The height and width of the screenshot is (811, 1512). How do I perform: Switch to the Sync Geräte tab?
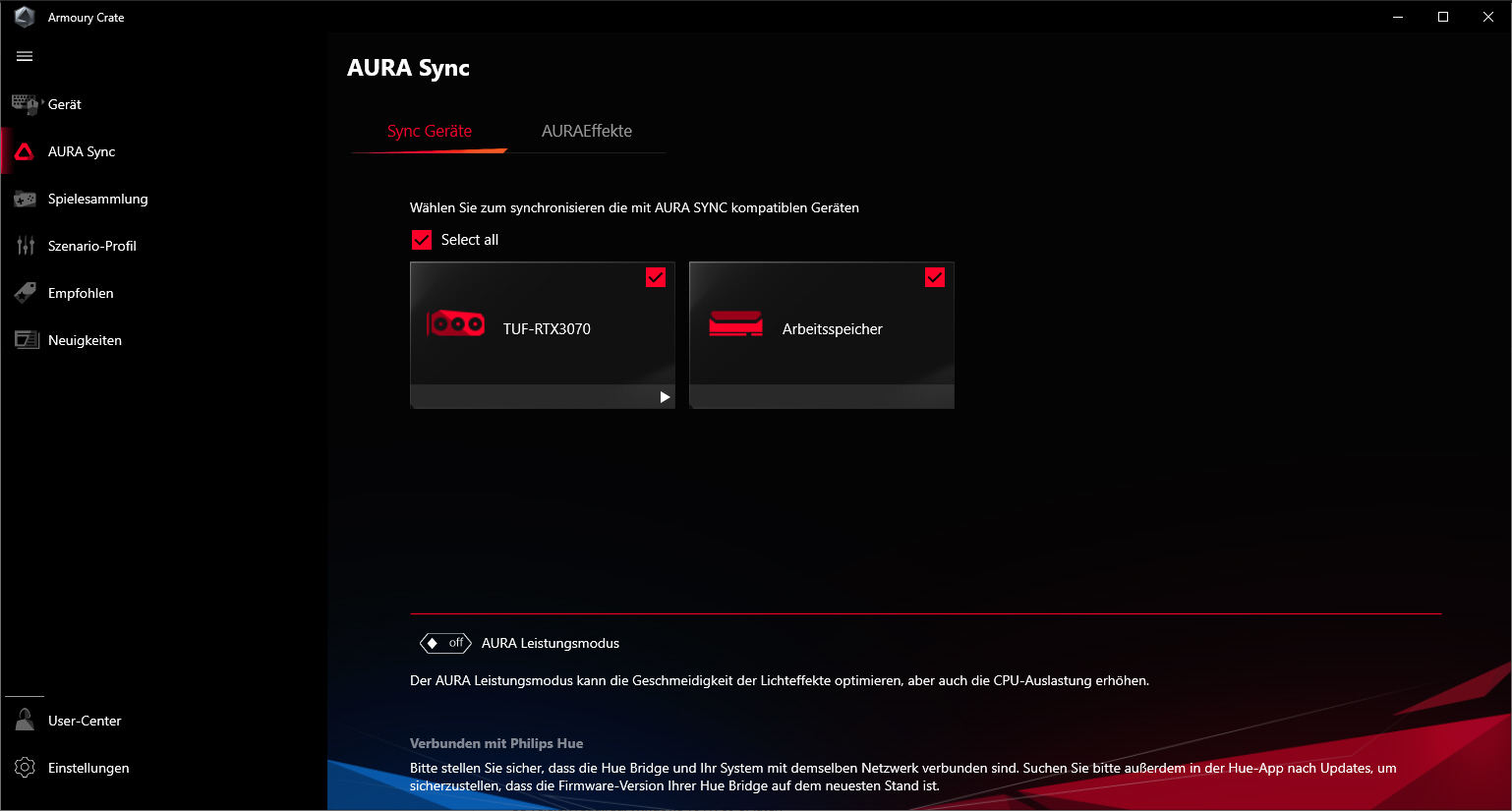(x=430, y=131)
